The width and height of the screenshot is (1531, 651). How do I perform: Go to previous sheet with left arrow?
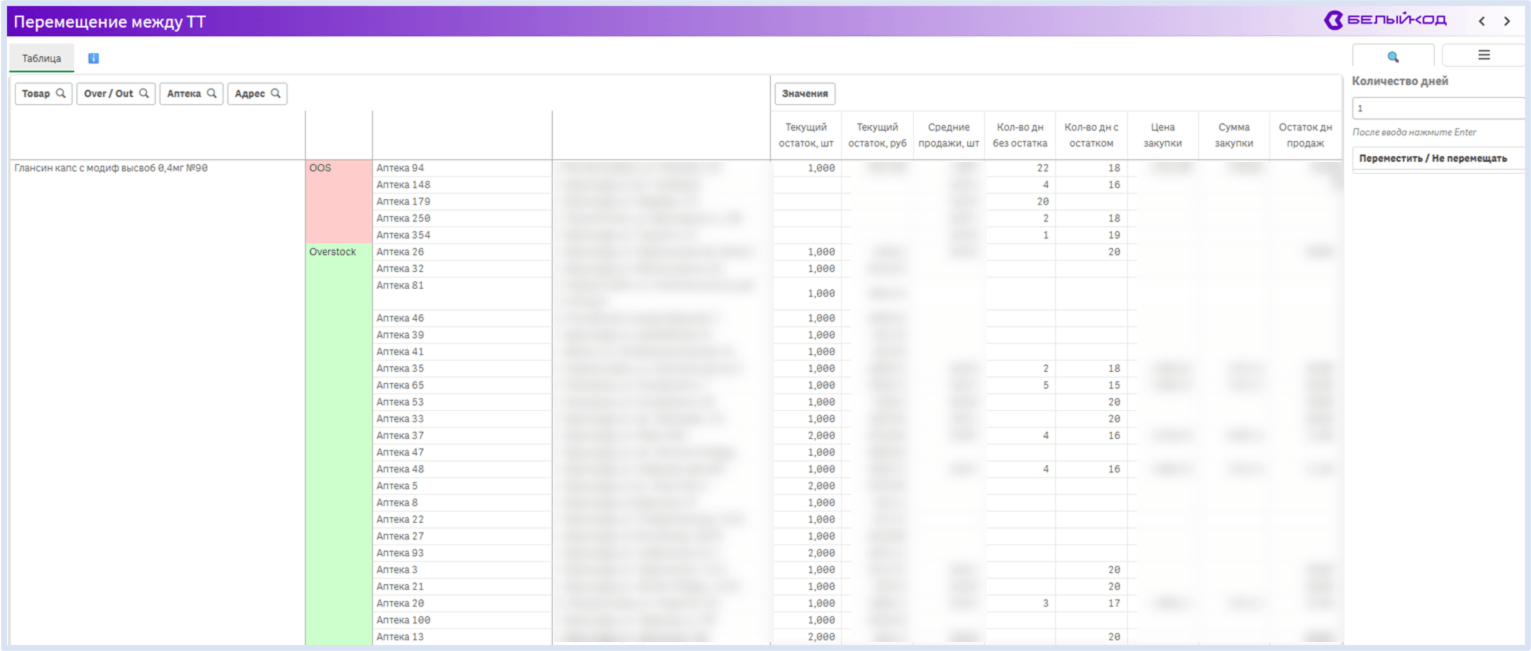click(1482, 21)
